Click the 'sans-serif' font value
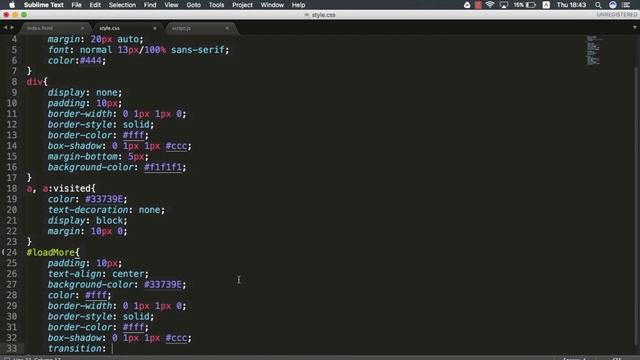The image size is (640, 360). point(198,50)
